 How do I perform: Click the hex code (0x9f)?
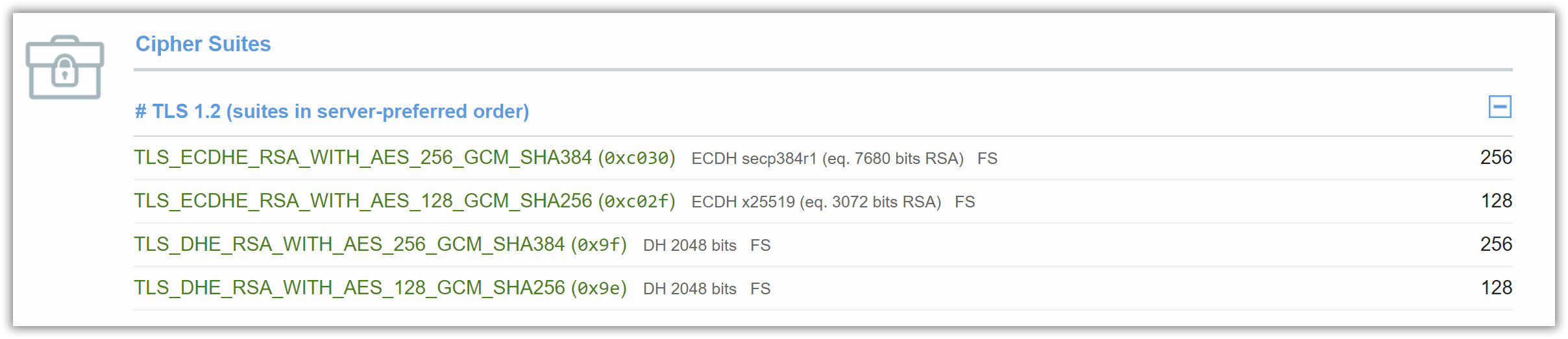[x=599, y=245]
